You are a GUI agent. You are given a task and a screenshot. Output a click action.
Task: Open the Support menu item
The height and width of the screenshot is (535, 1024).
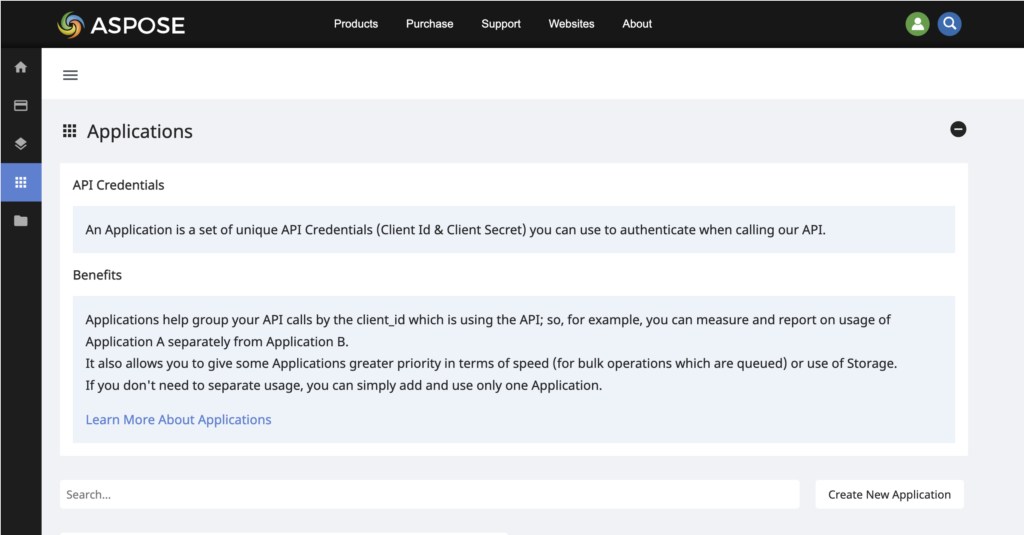501,24
